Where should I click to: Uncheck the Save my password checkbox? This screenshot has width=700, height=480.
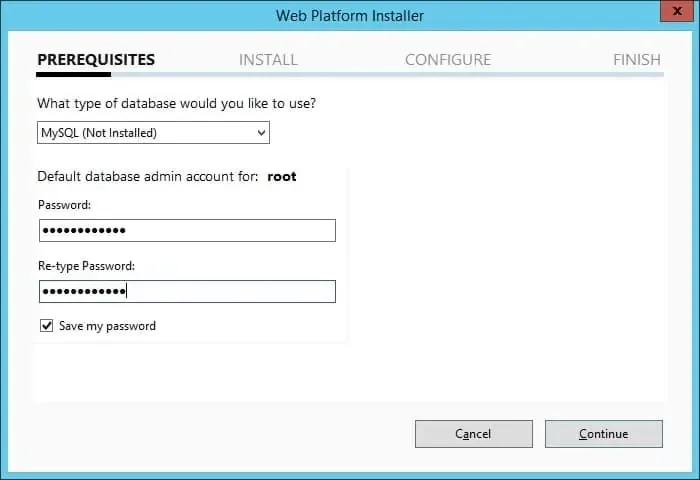point(46,326)
